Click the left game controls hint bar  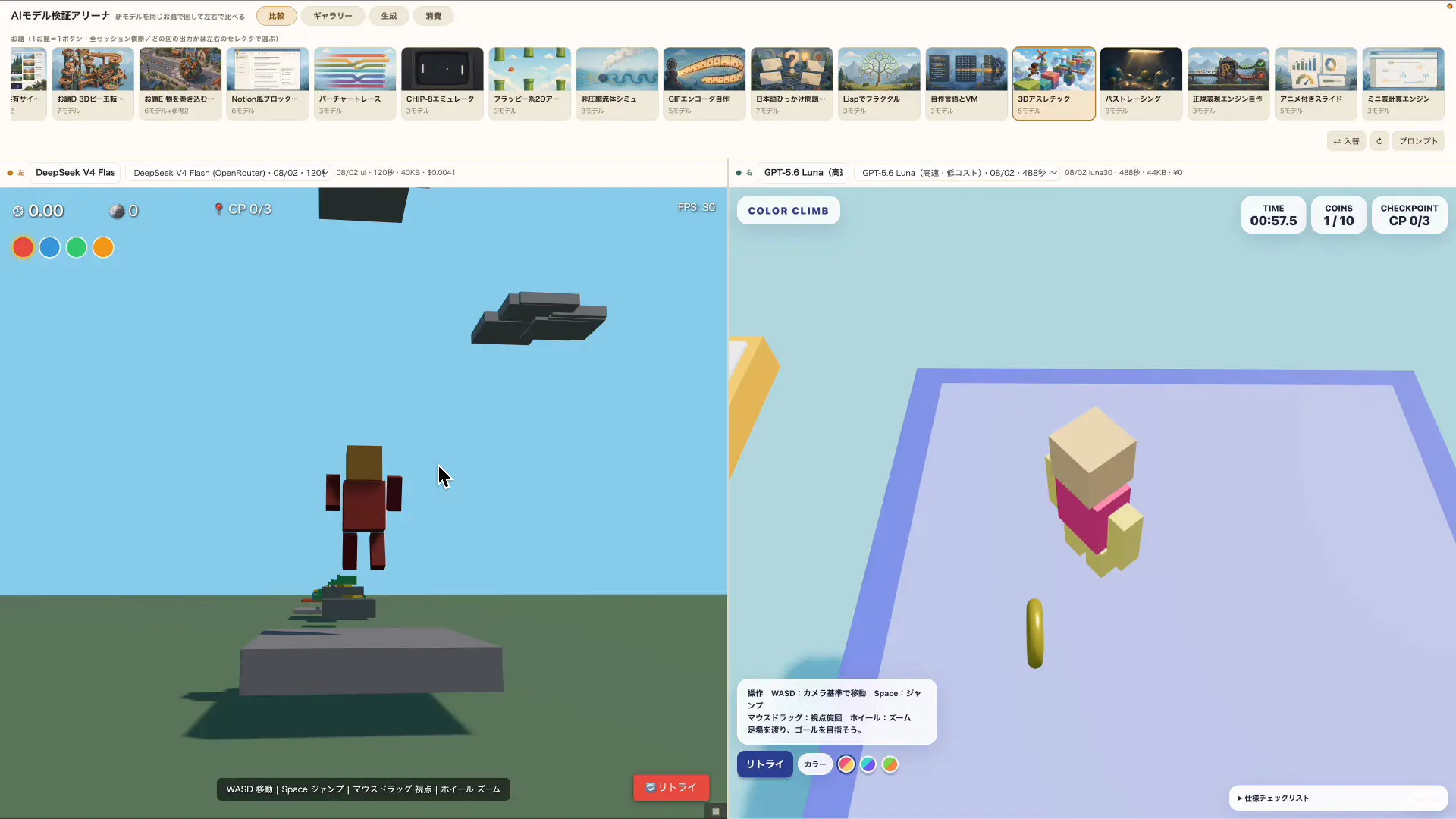363,789
